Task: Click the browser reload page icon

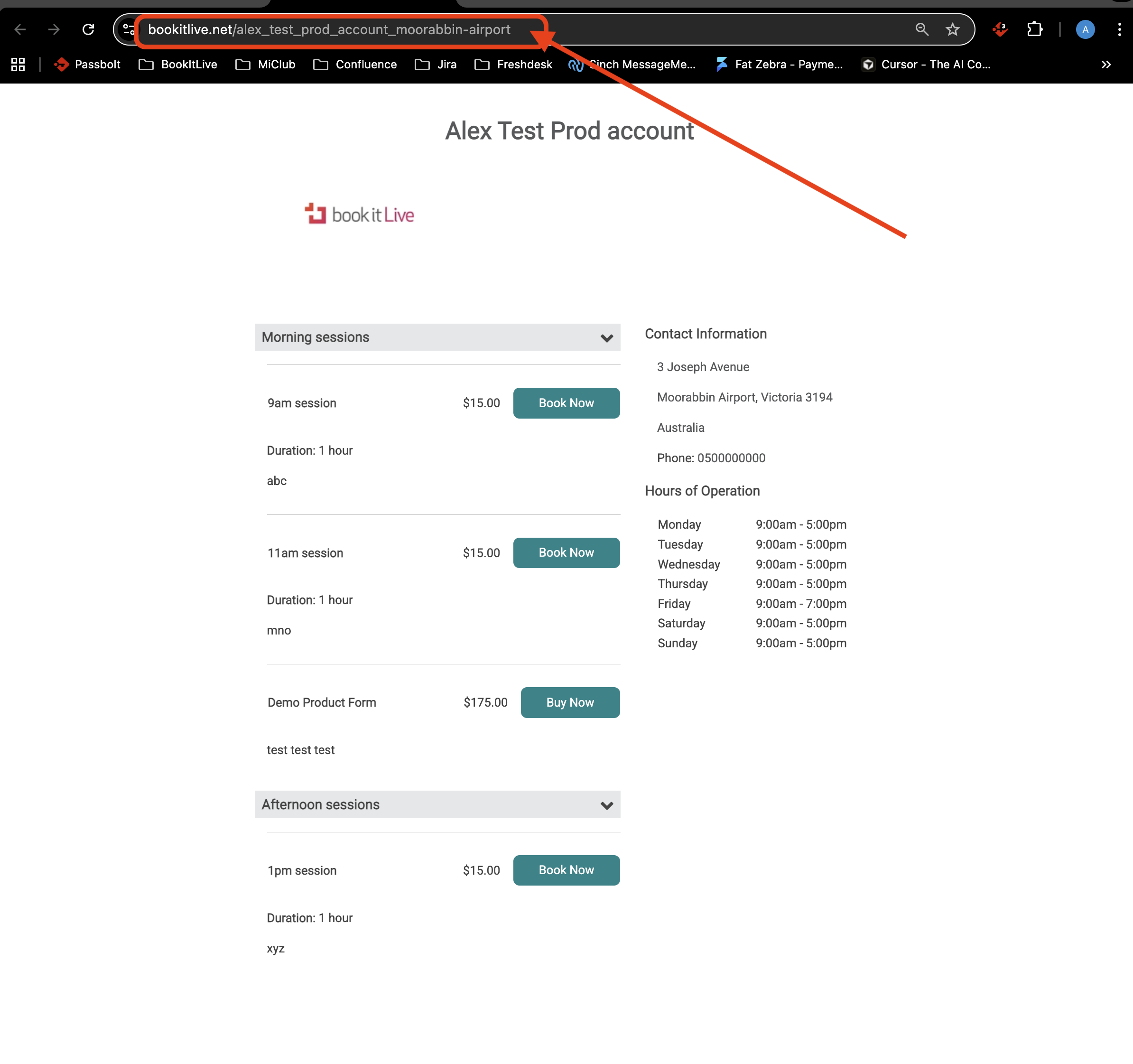Action: 88,29
